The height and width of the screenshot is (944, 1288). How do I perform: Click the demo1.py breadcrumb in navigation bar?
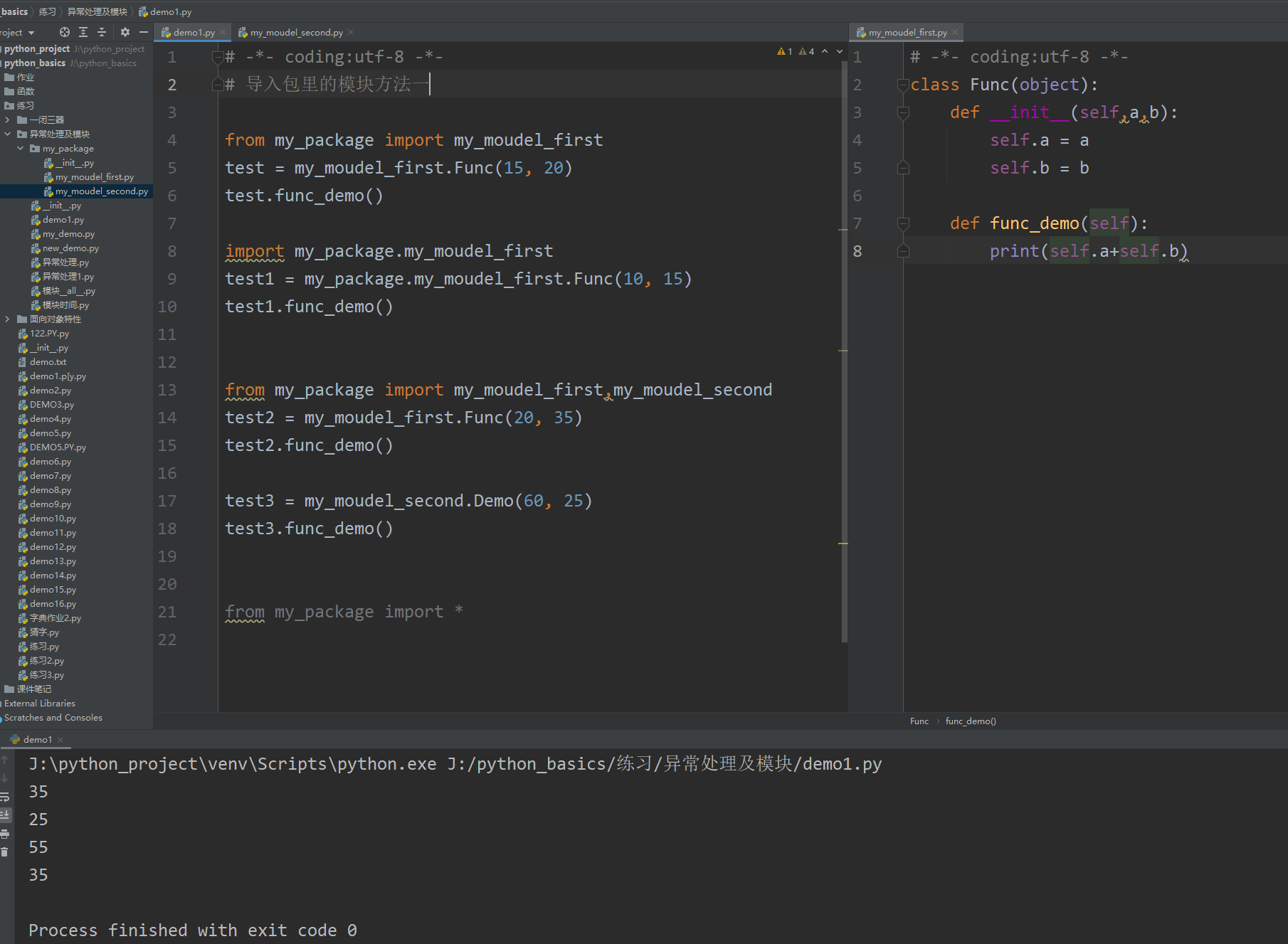(165, 11)
